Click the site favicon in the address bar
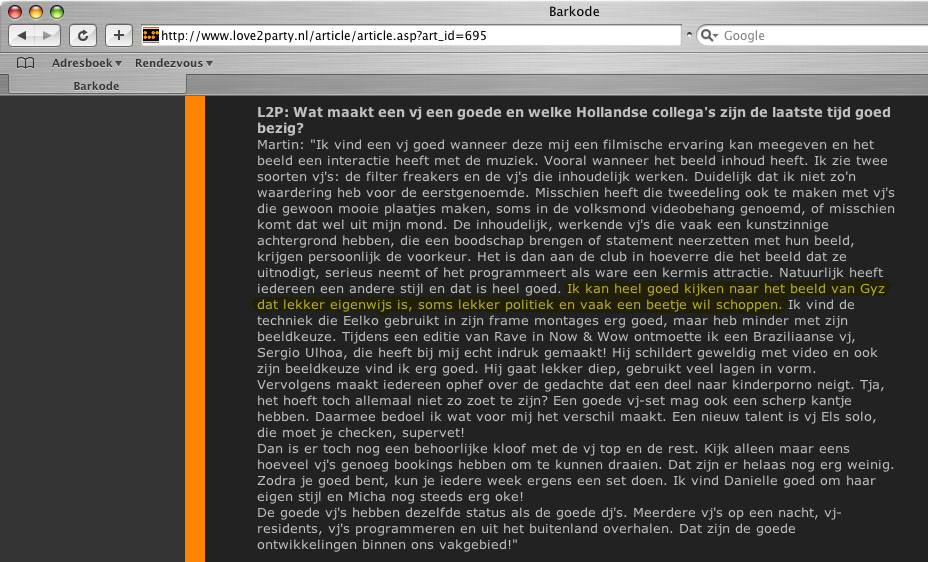928x562 pixels. point(151,36)
